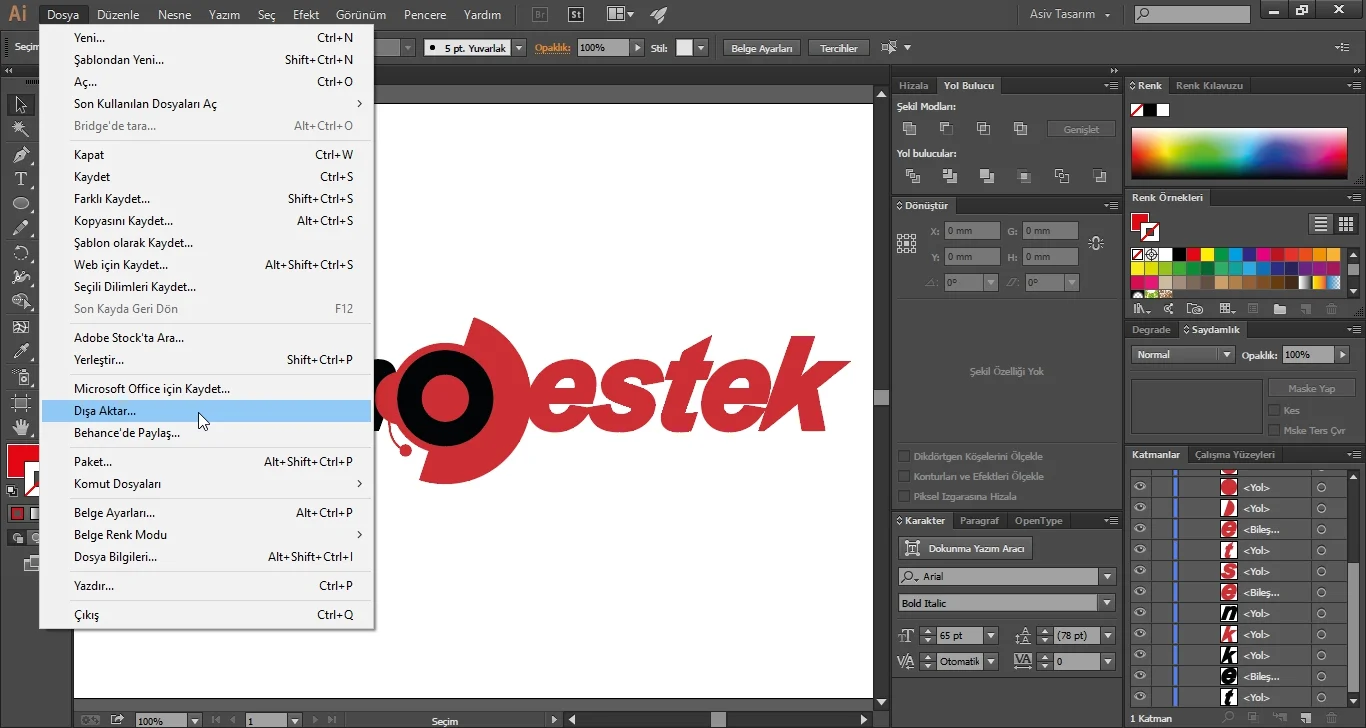Hide the black 'n' <Yol> layer

tap(1139, 613)
